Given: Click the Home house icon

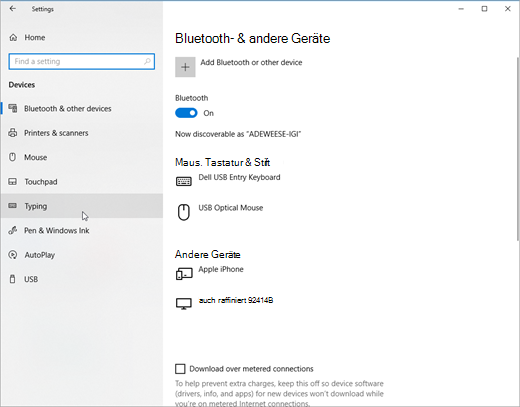Looking at the screenshot, I should click(13, 37).
